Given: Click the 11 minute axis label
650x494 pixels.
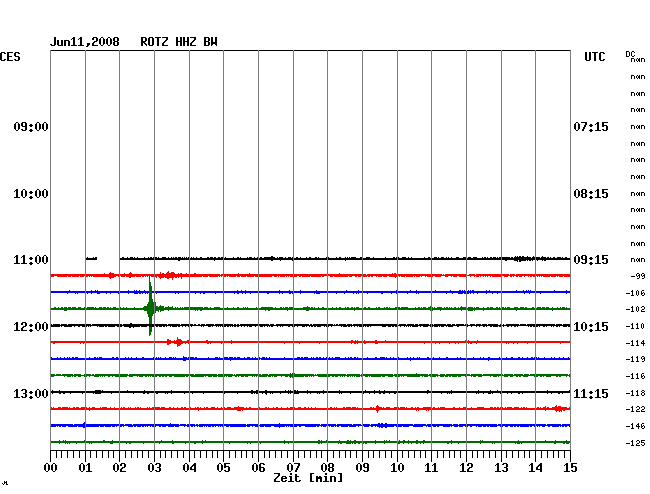Looking at the screenshot, I should (x=432, y=468).
